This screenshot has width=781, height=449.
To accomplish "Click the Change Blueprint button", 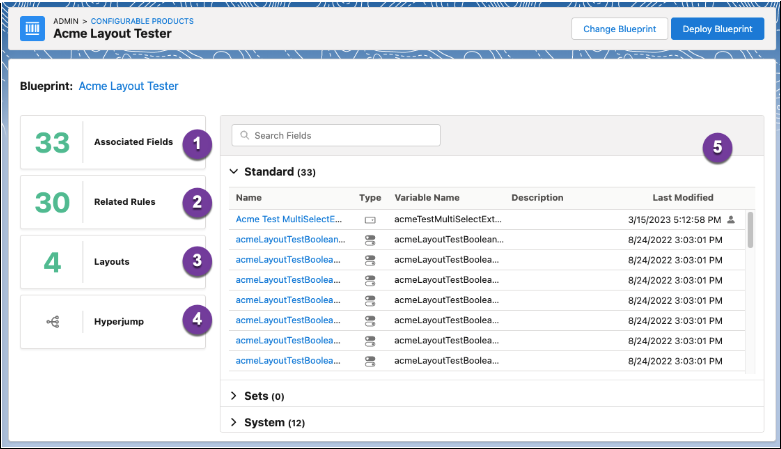I will point(619,29).
